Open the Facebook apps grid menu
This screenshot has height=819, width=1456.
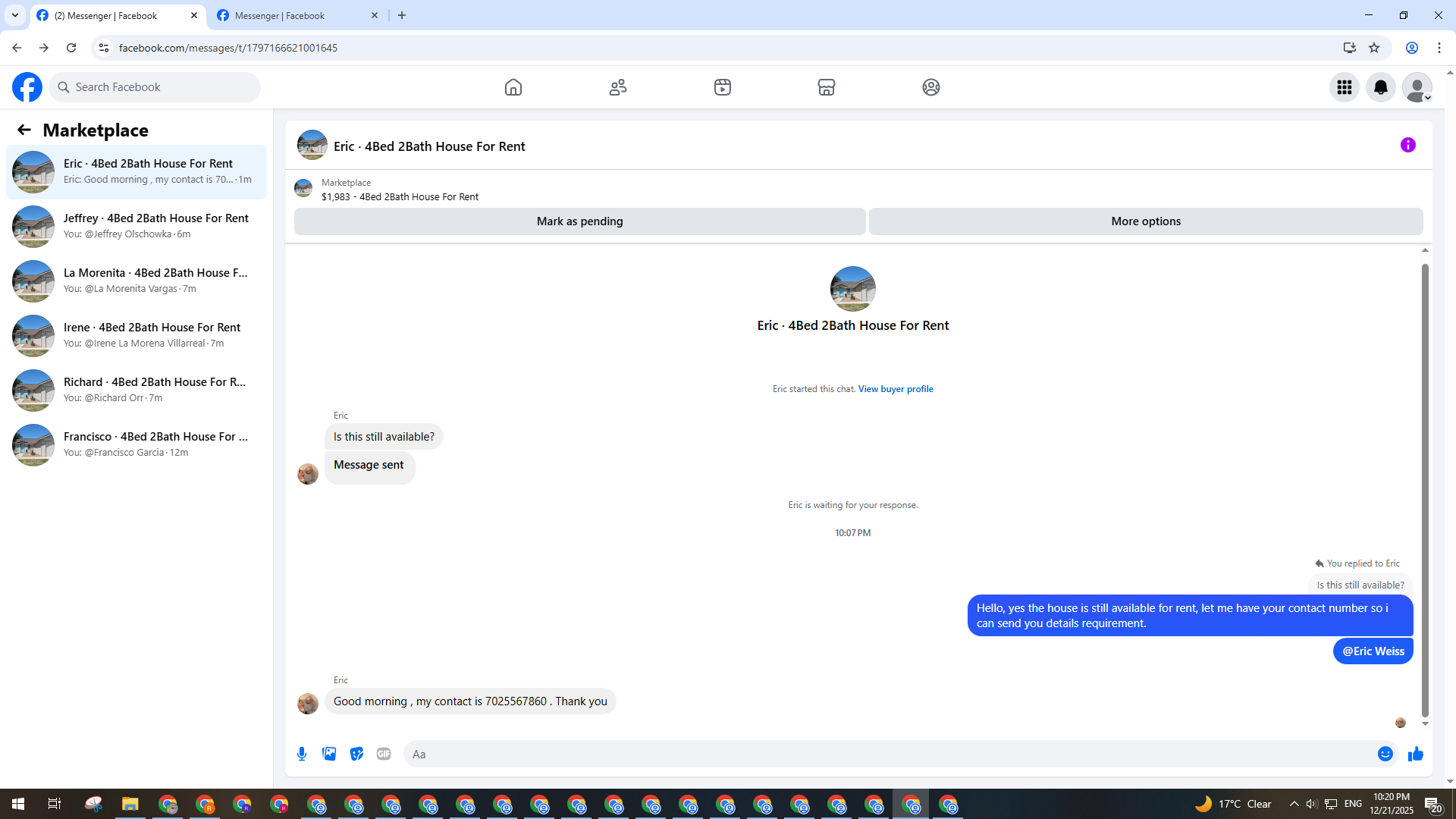[1345, 87]
